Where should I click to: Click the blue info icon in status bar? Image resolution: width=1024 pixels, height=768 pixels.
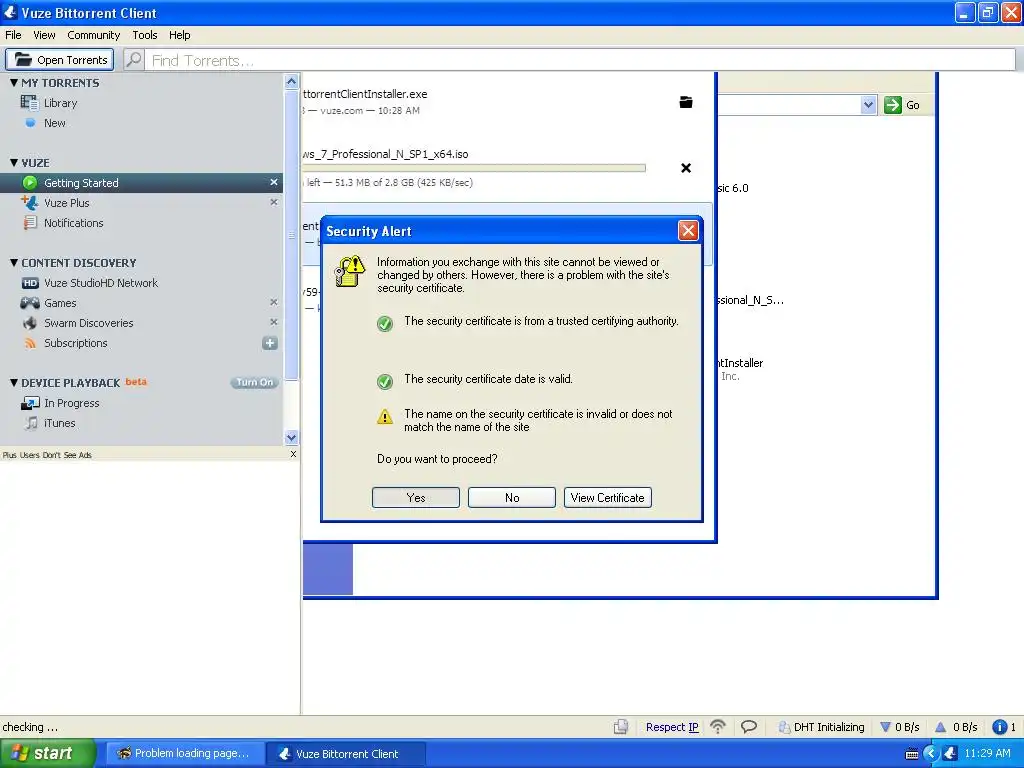coord(999,727)
